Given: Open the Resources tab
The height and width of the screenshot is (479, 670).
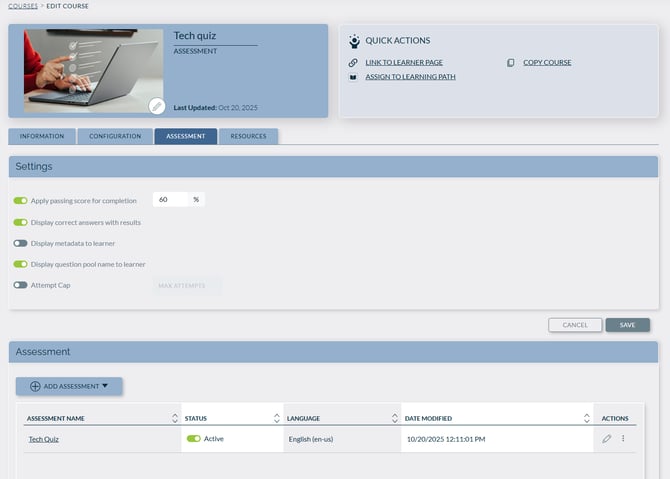Looking at the screenshot, I should [248, 136].
